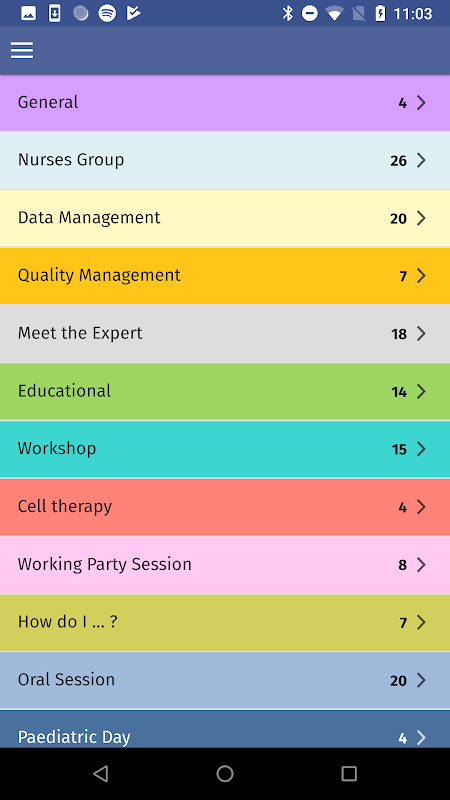
Task: Select the Working Party Session row
Action: [x=225, y=564]
